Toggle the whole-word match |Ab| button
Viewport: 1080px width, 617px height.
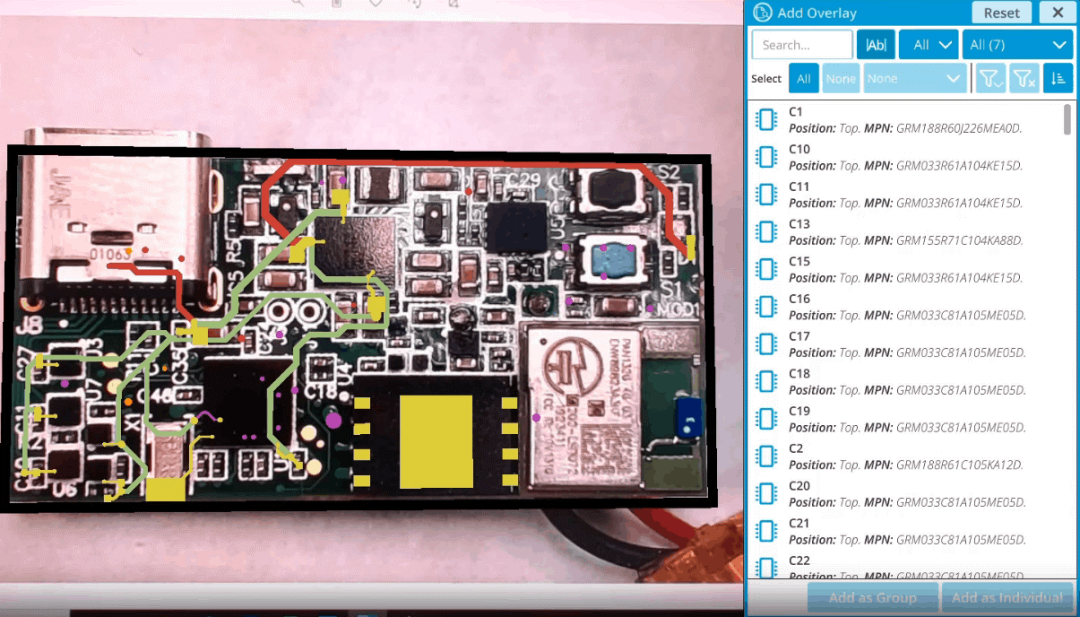[x=876, y=45]
